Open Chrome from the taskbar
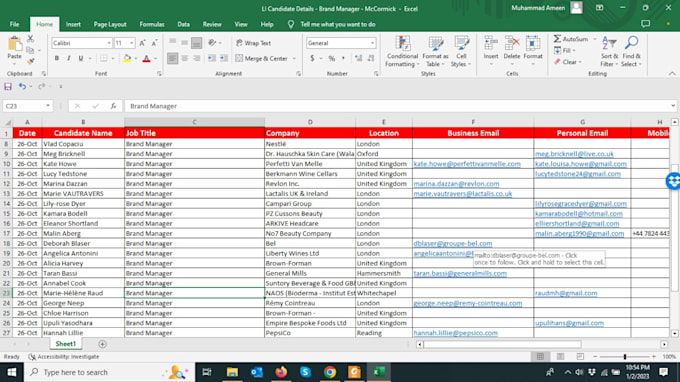680x382 pixels. click(330, 372)
